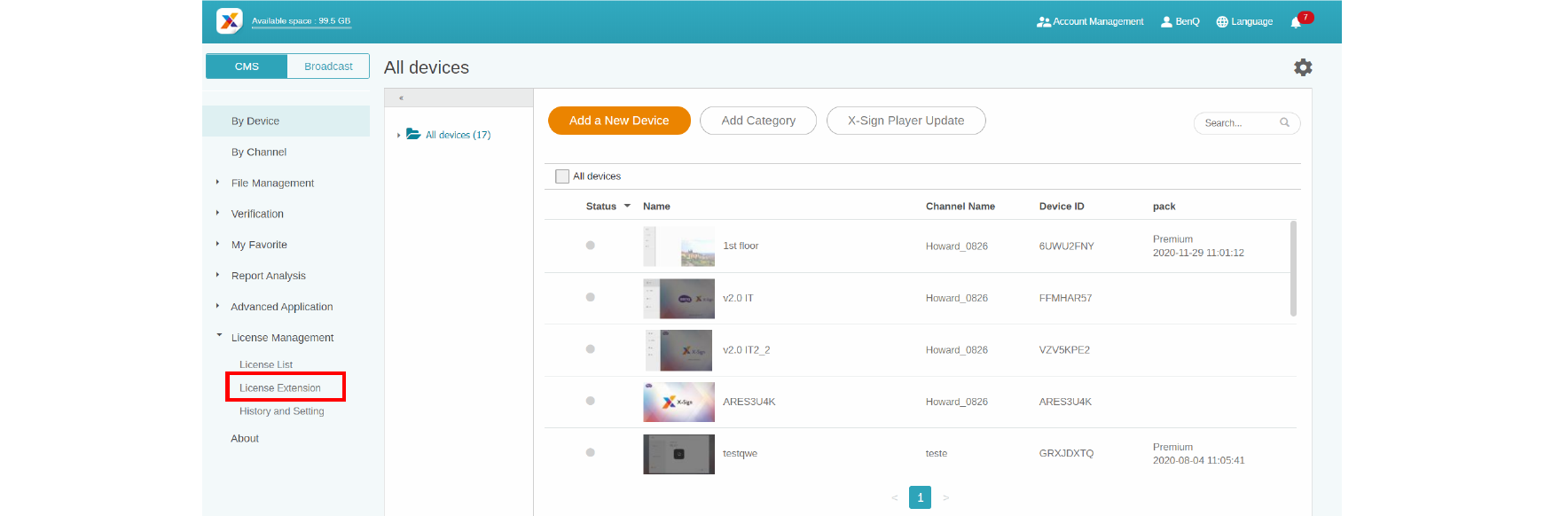Click the device list vertical scrollbar
This screenshot has height=516, width=1568.
pyautogui.click(x=1293, y=269)
